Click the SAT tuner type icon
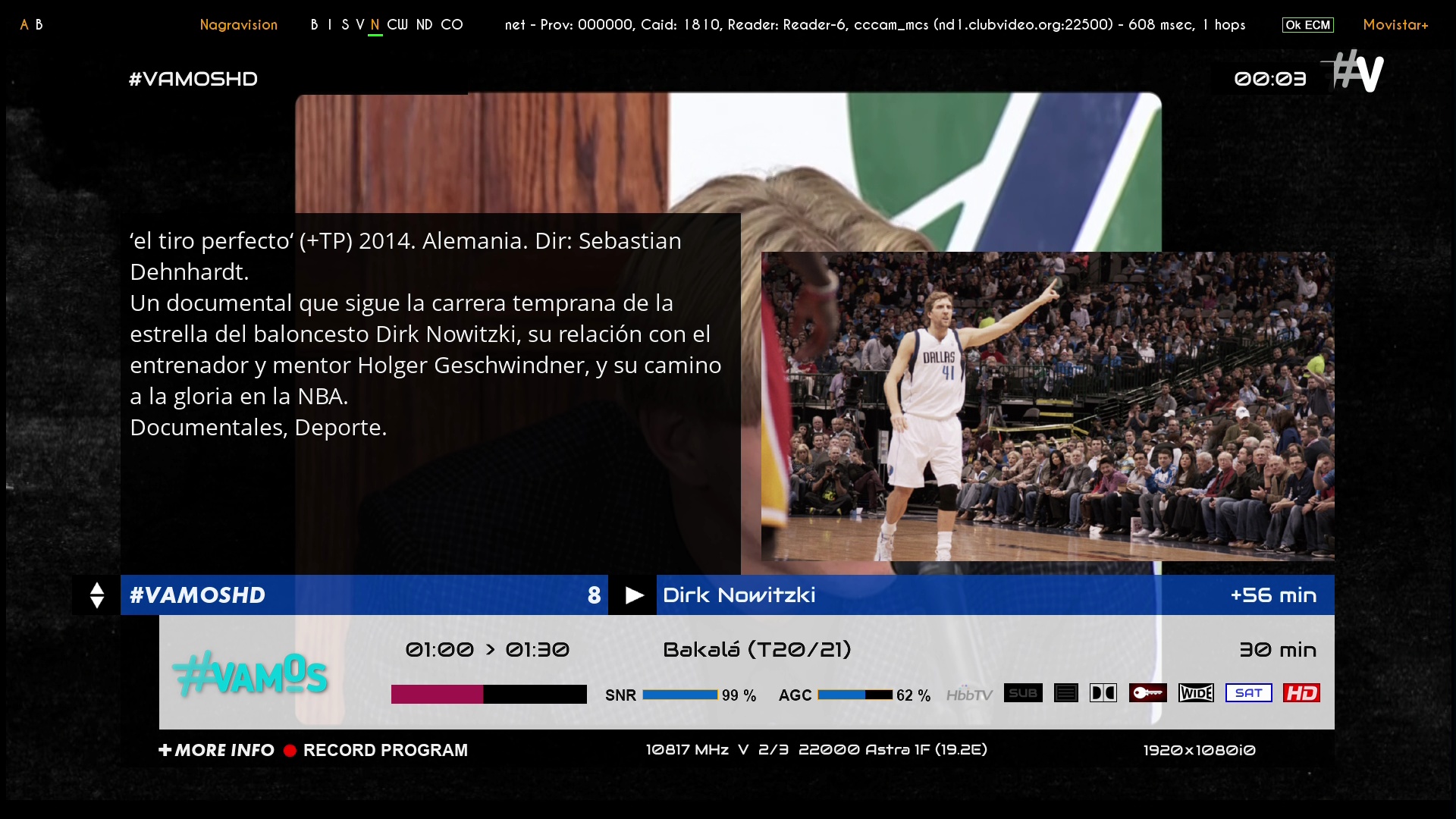Viewport: 1456px width, 819px height. 1248,693
